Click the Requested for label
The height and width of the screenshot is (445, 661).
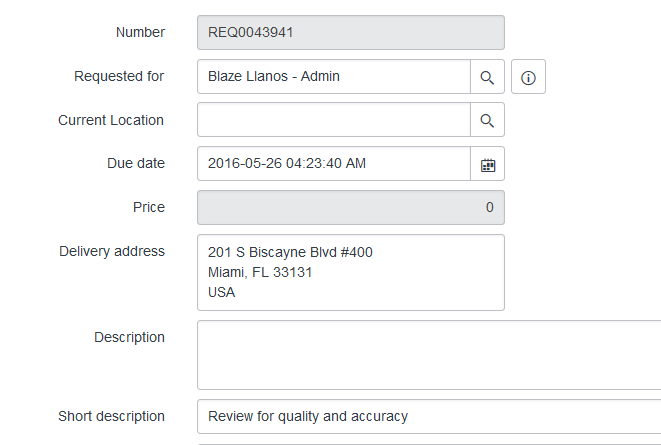click(119, 76)
